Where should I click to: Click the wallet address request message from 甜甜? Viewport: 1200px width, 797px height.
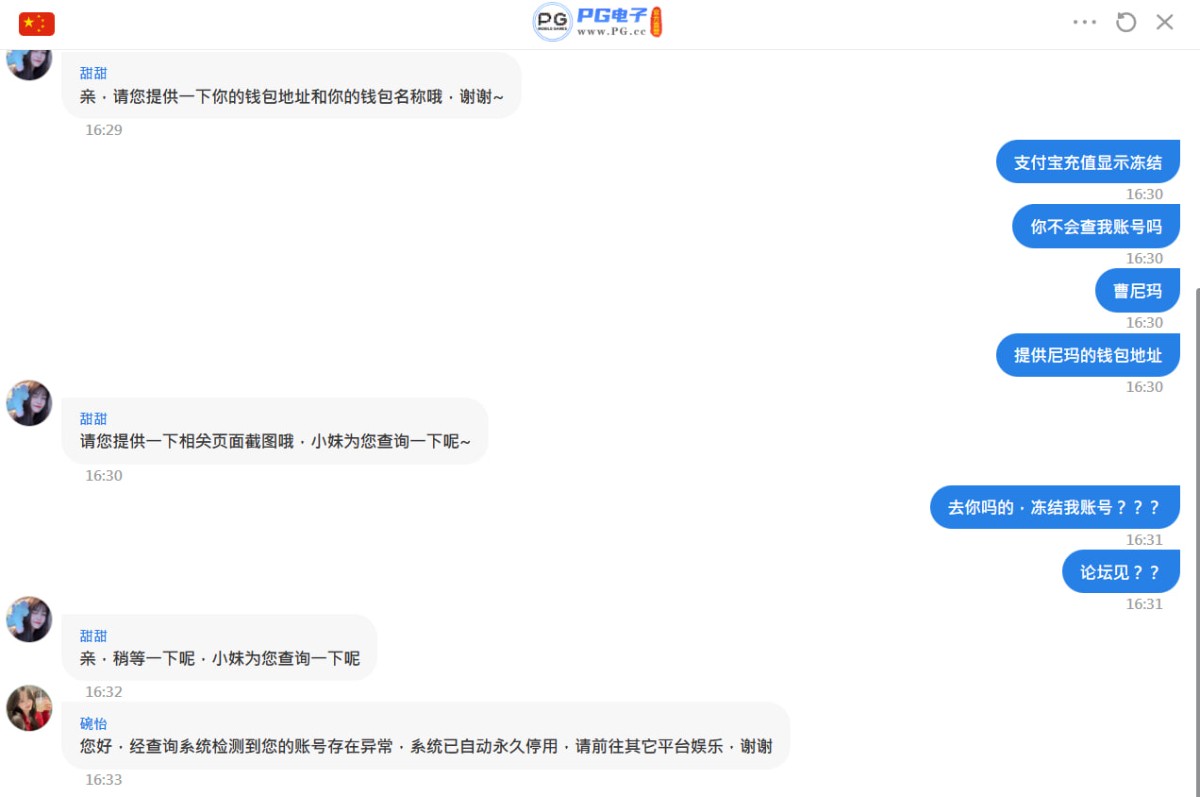pos(291,96)
